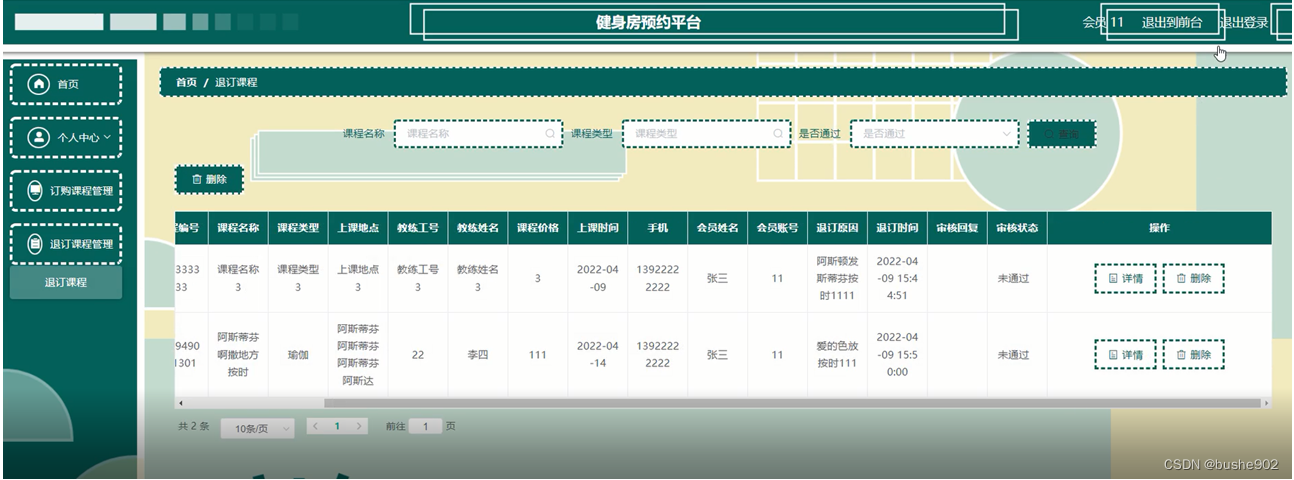The width and height of the screenshot is (1294, 480).
Task: Delete the 瑜伽 course row
Action: (x=1193, y=354)
